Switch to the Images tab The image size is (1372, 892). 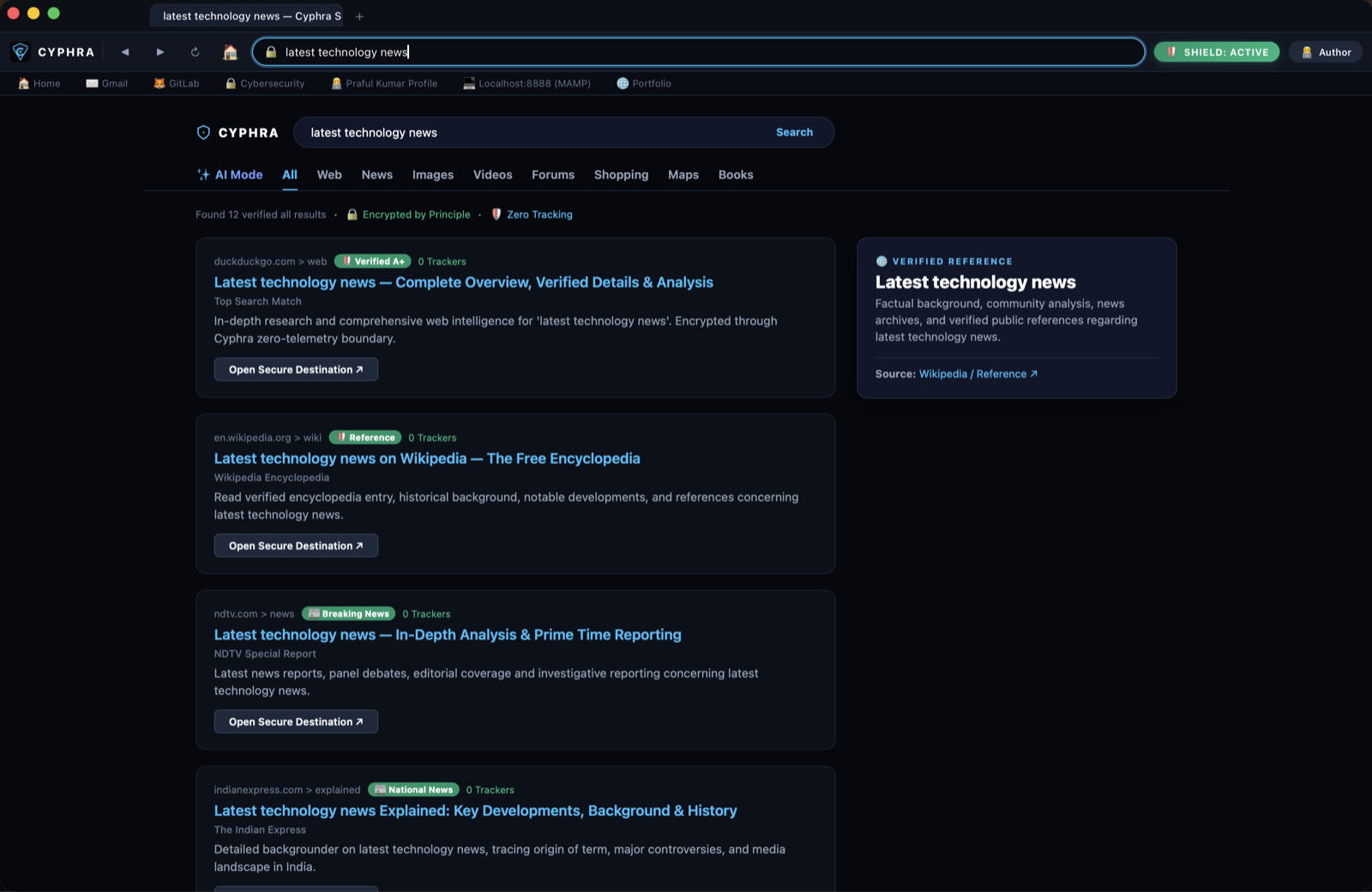click(432, 174)
